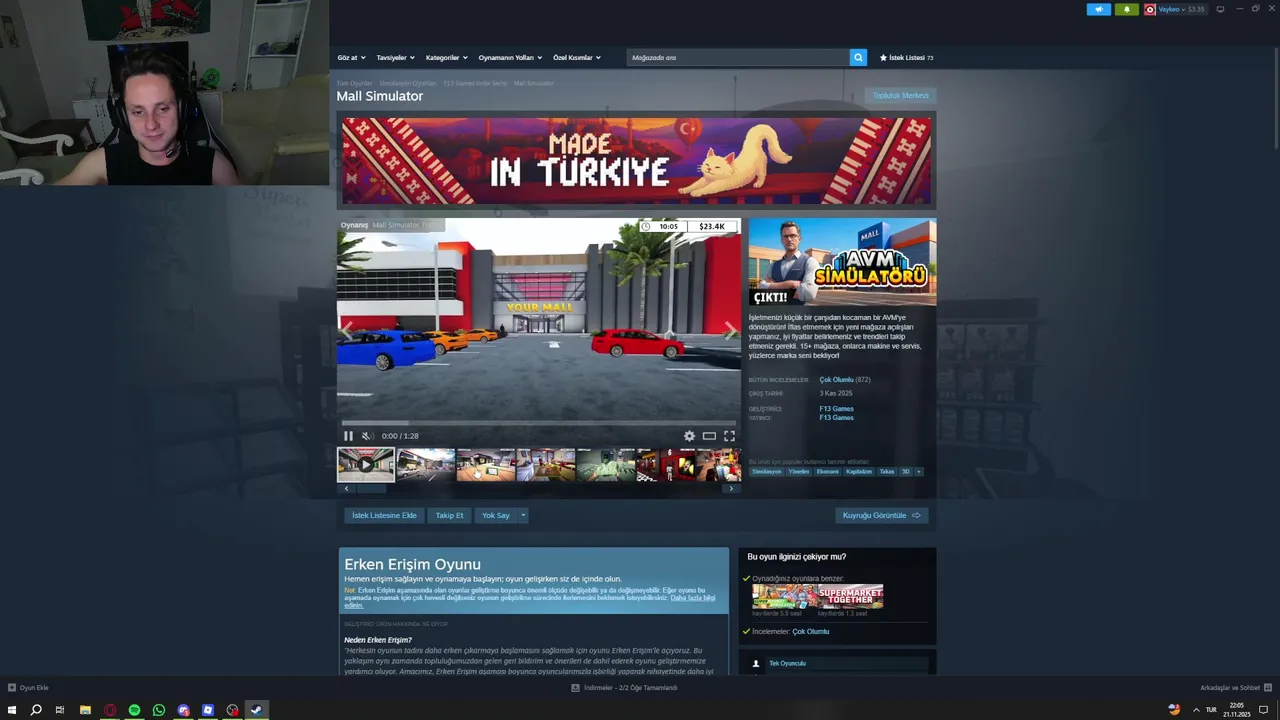Open the Tavsiyeler menu
Screen dimensions: 1280x720
[x=395, y=57]
